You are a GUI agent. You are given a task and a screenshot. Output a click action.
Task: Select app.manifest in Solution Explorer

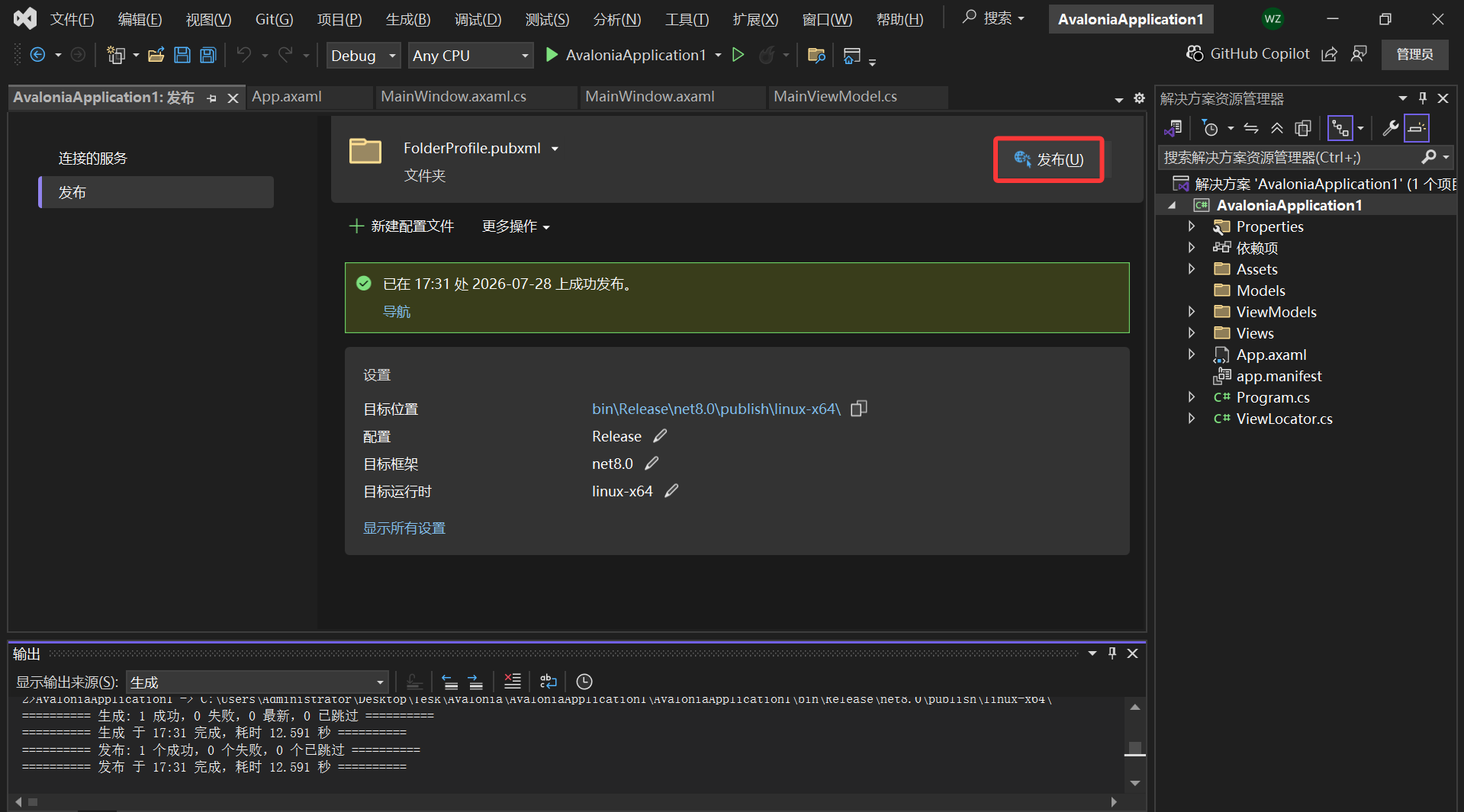click(1279, 376)
